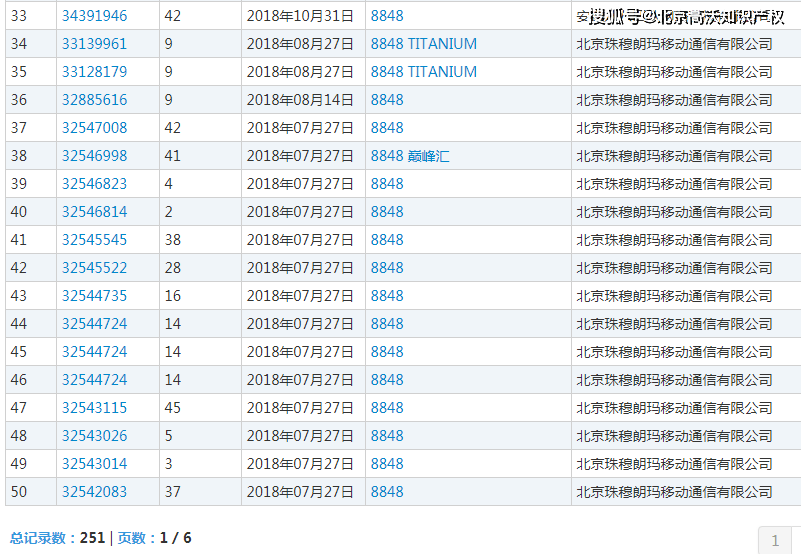This screenshot has height=554, width=801.
Task: Open registration number 32885616
Action: click(94, 100)
